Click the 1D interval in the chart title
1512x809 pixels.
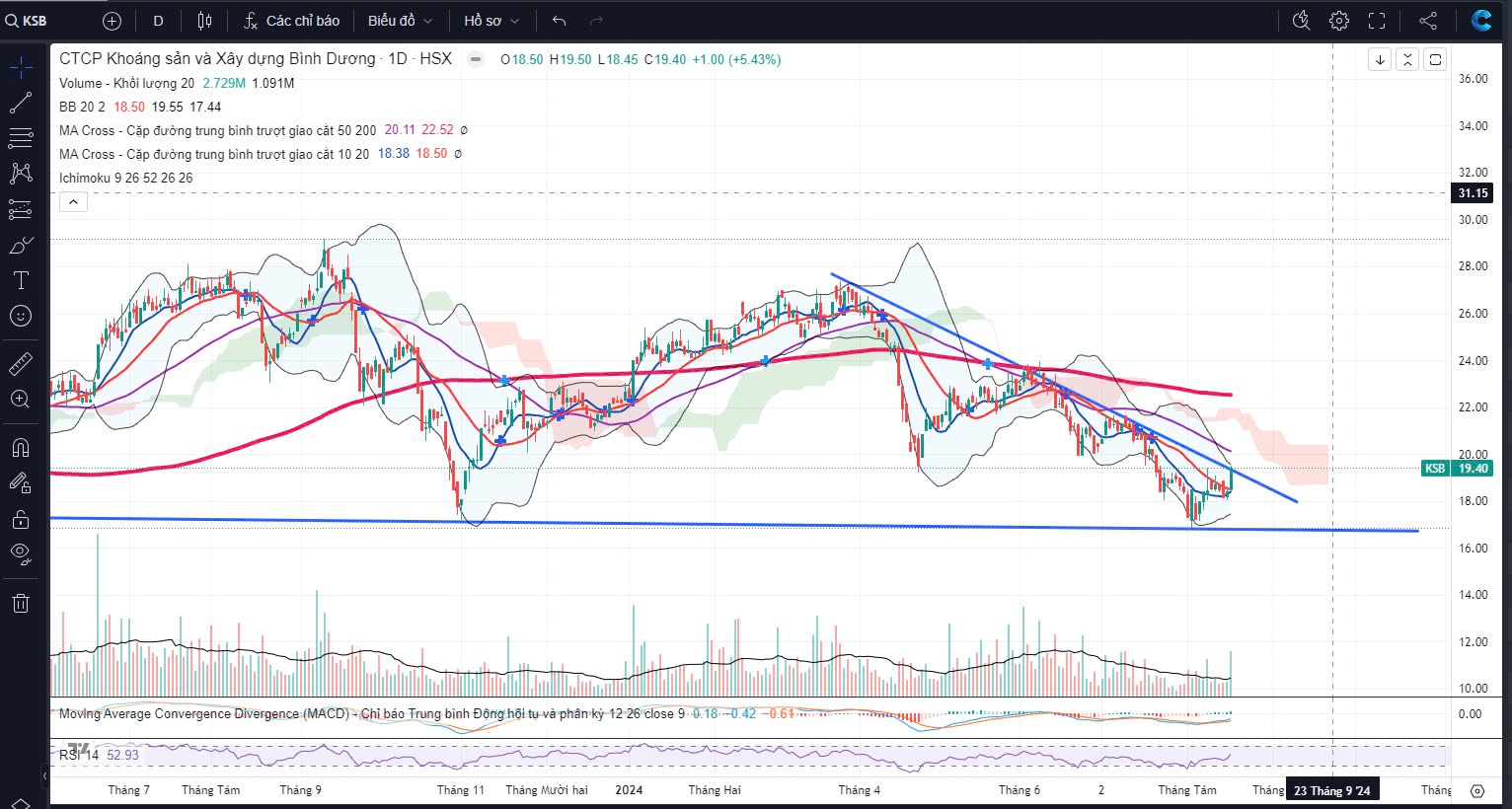[x=398, y=59]
